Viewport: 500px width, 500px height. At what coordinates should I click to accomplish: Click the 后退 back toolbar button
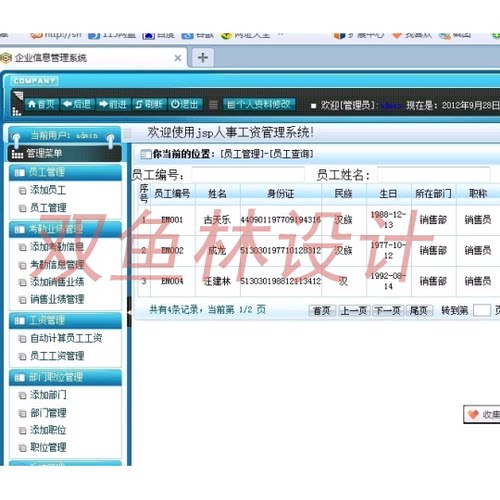tap(77, 104)
